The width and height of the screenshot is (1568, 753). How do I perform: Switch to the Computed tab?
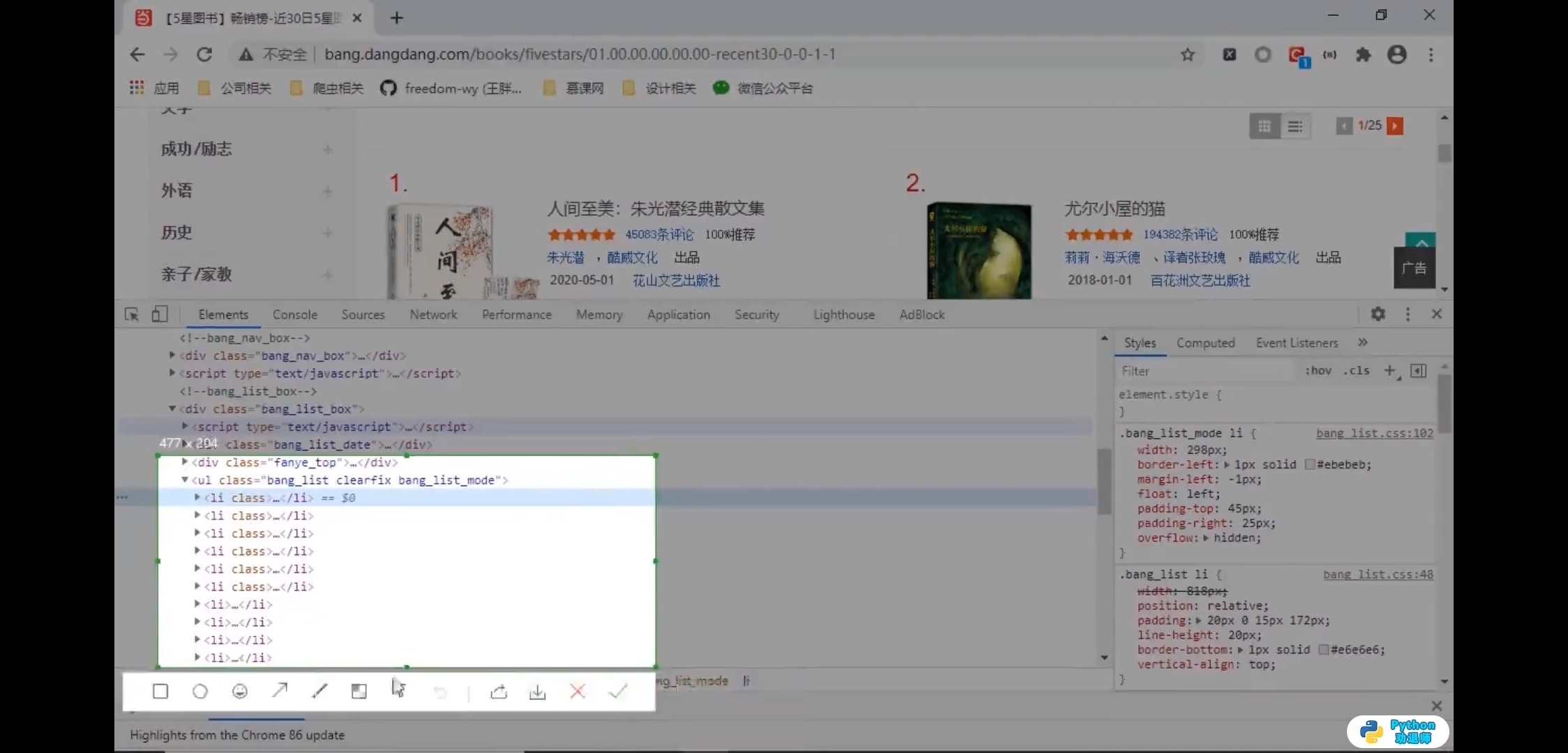(x=1205, y=343)
